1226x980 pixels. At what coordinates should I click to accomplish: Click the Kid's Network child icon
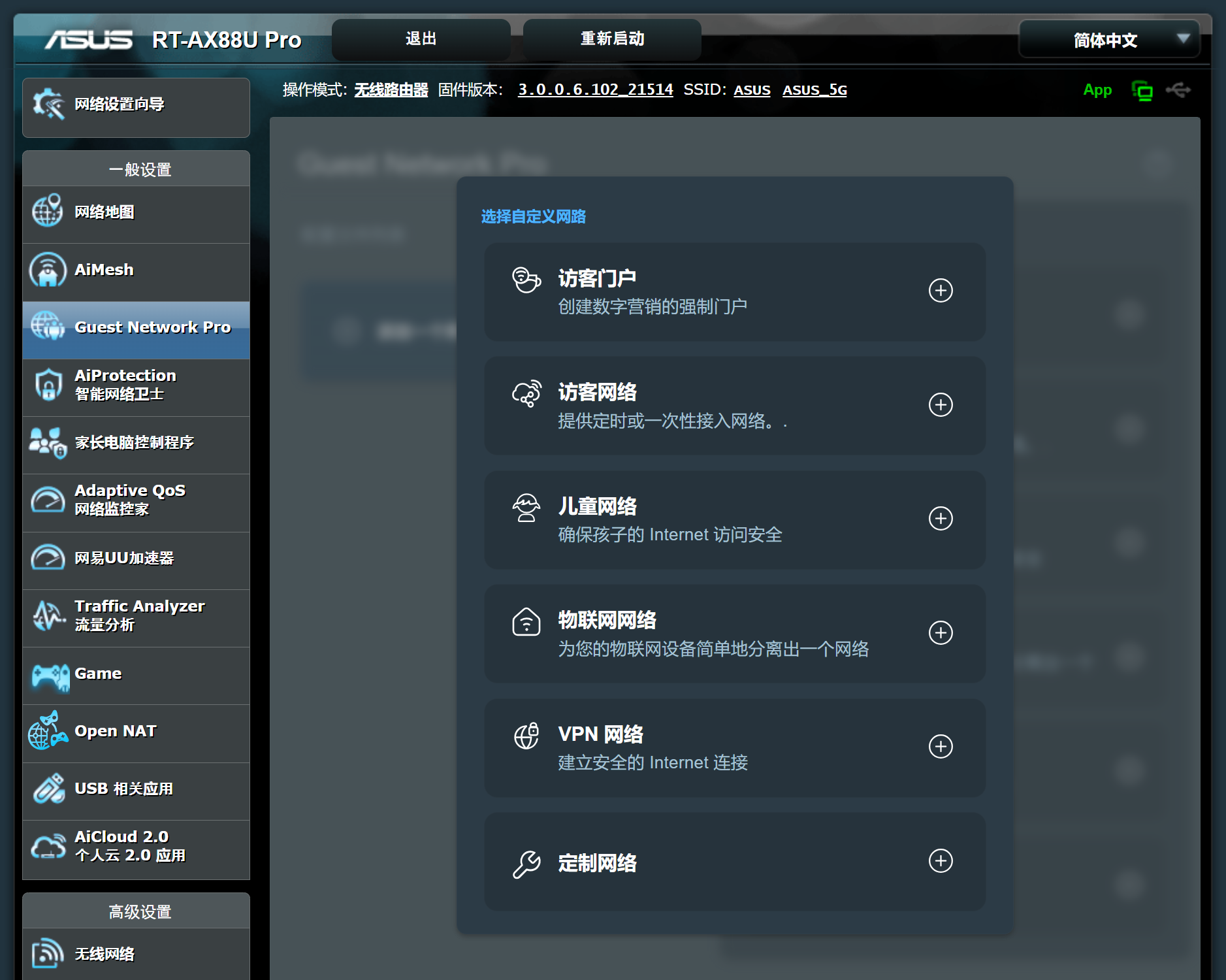tap(526, 508)
